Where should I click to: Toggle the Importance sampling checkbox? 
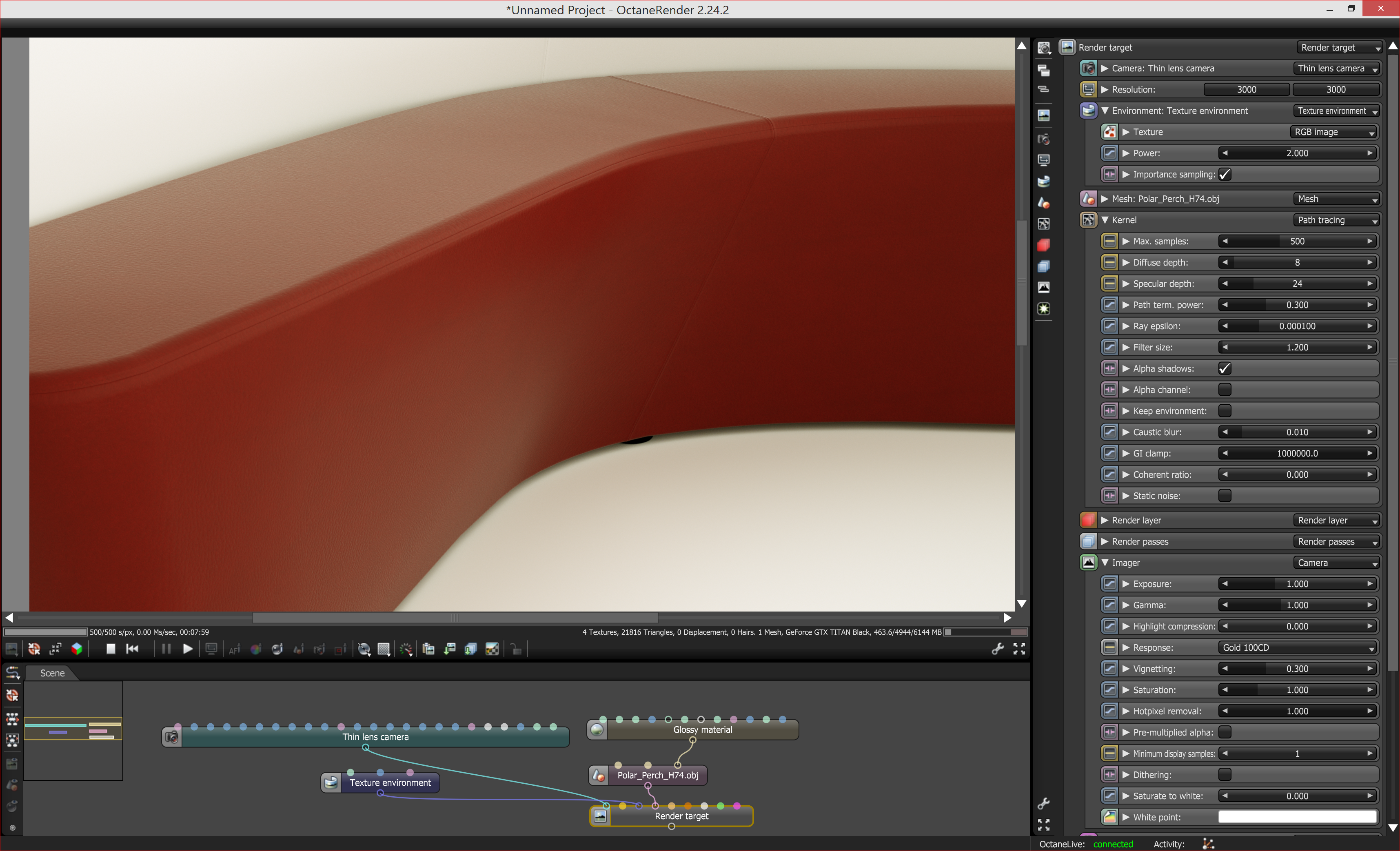coord(1225,175)
